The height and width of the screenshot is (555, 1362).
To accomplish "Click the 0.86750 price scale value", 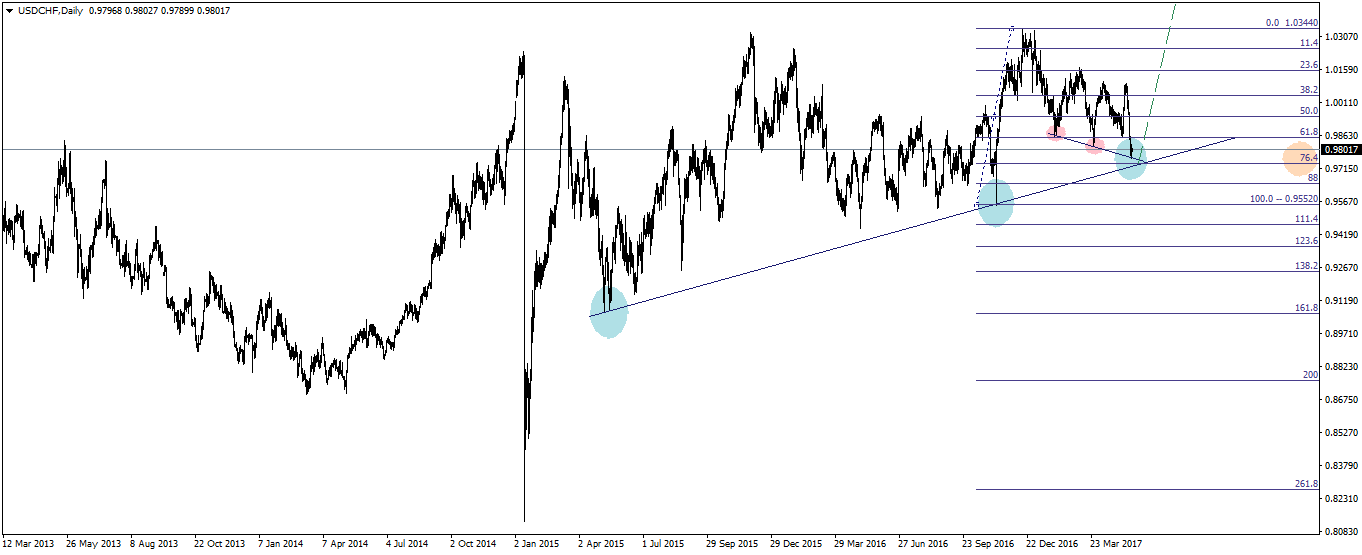I will (x=1340, y=400).
